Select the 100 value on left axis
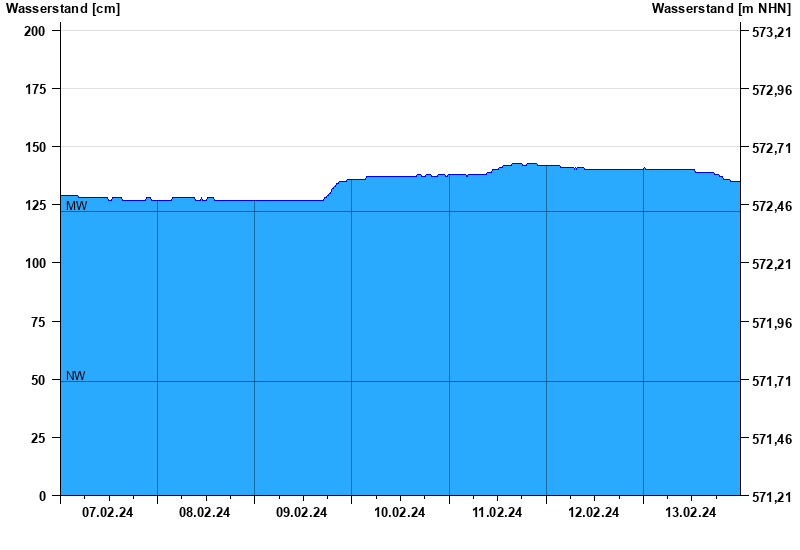800x550 pixels. [35, 264]
